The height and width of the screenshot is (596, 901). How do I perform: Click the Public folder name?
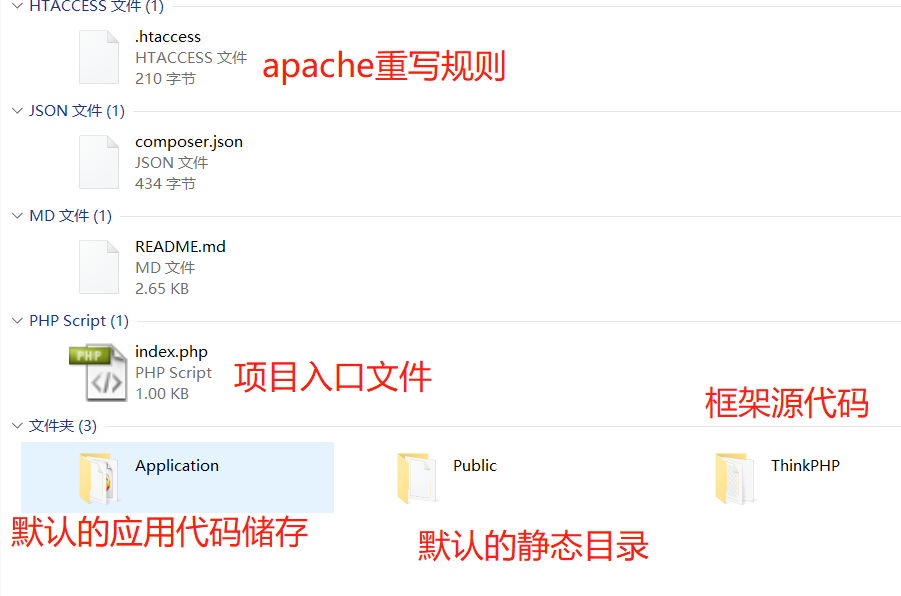click(475, 466)
